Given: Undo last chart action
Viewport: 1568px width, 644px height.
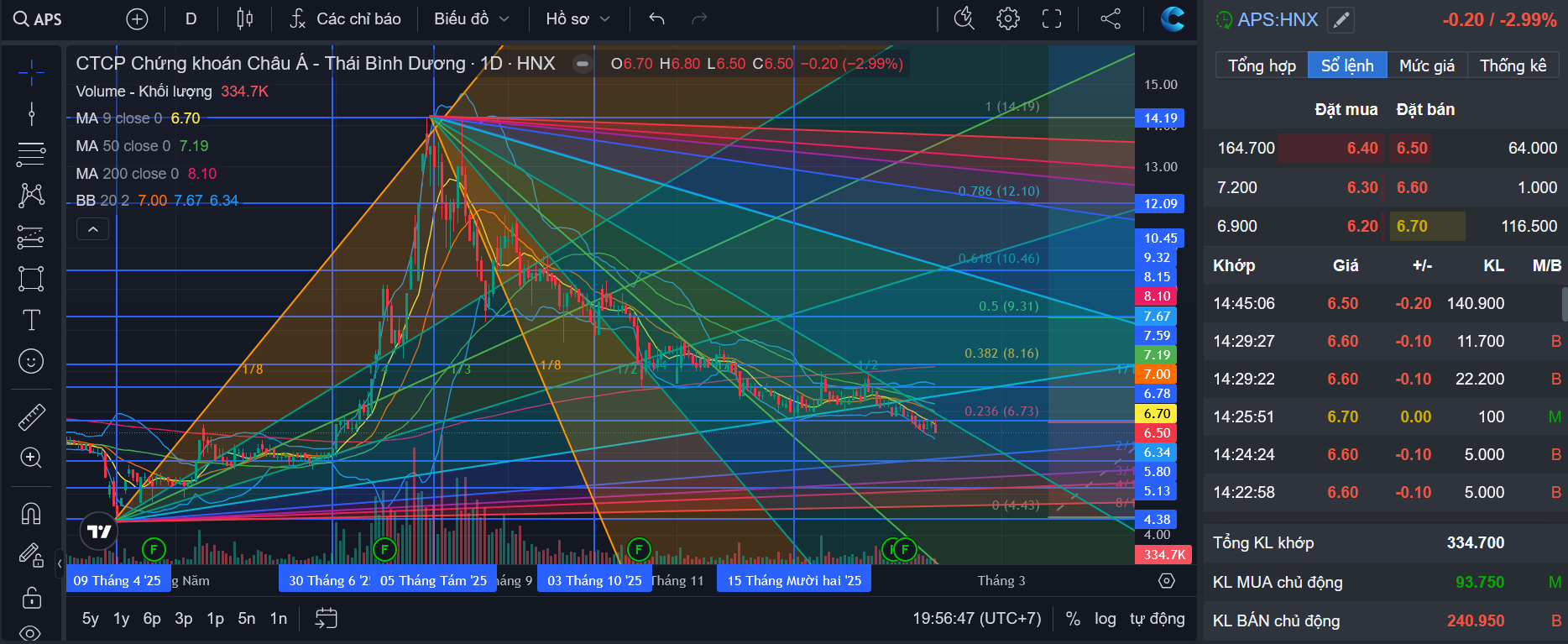Looking at the screenshot, I should point(657,18).
